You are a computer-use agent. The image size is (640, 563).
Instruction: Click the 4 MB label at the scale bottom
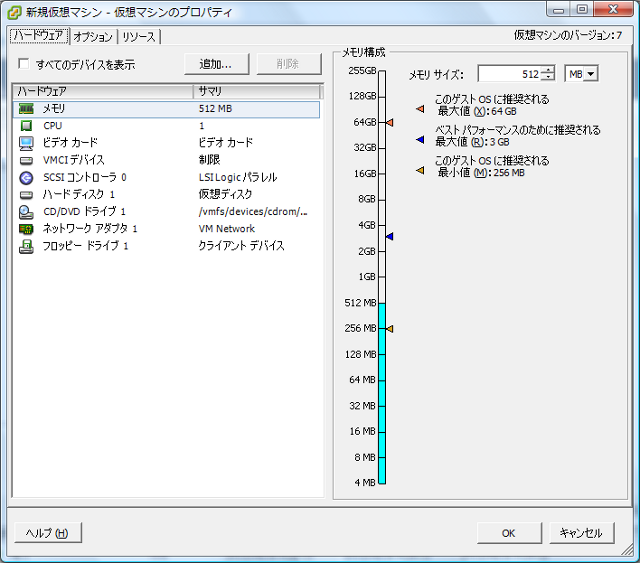[x=365, y=483]
